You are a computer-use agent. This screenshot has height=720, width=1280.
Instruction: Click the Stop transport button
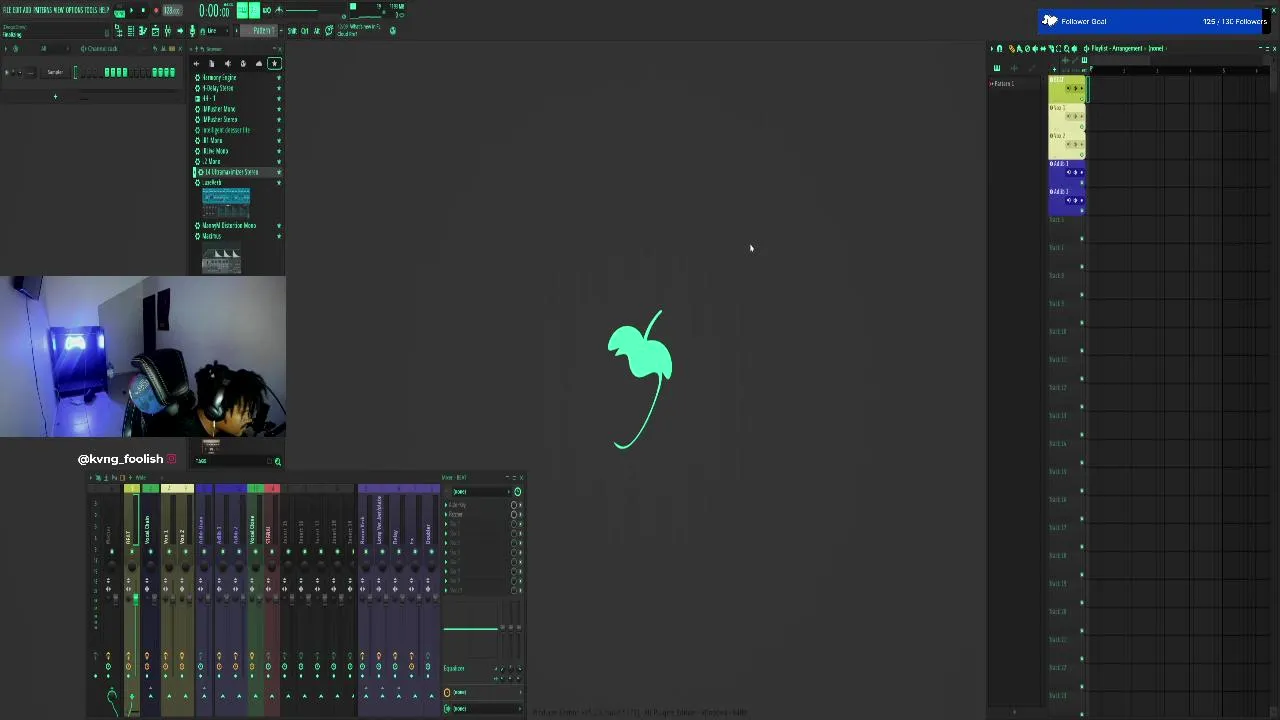coord(143,10)
